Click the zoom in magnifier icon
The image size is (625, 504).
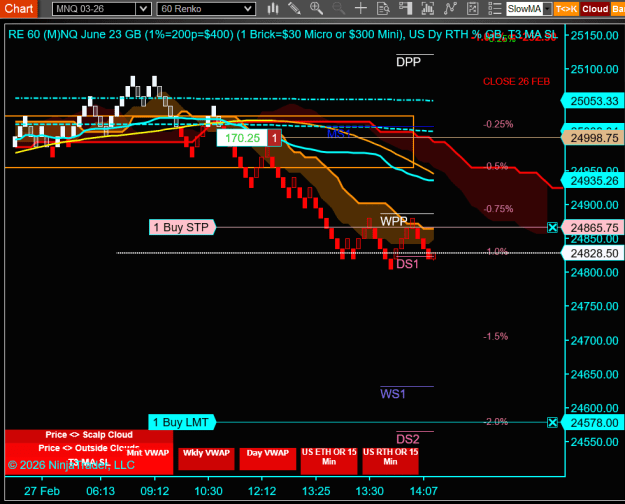(316, 8)
